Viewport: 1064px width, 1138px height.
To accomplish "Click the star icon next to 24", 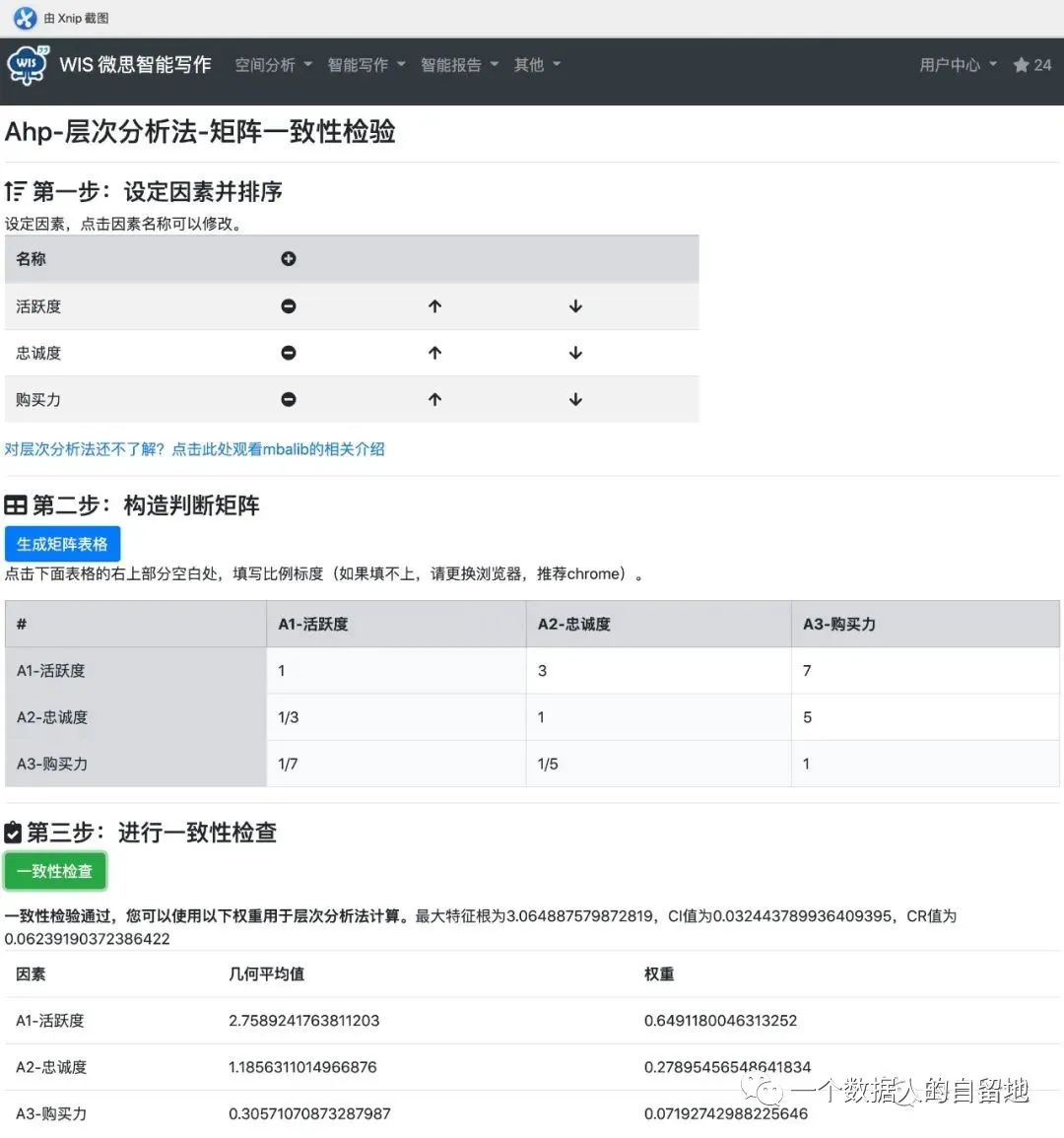I will [x=1020, y=64].
